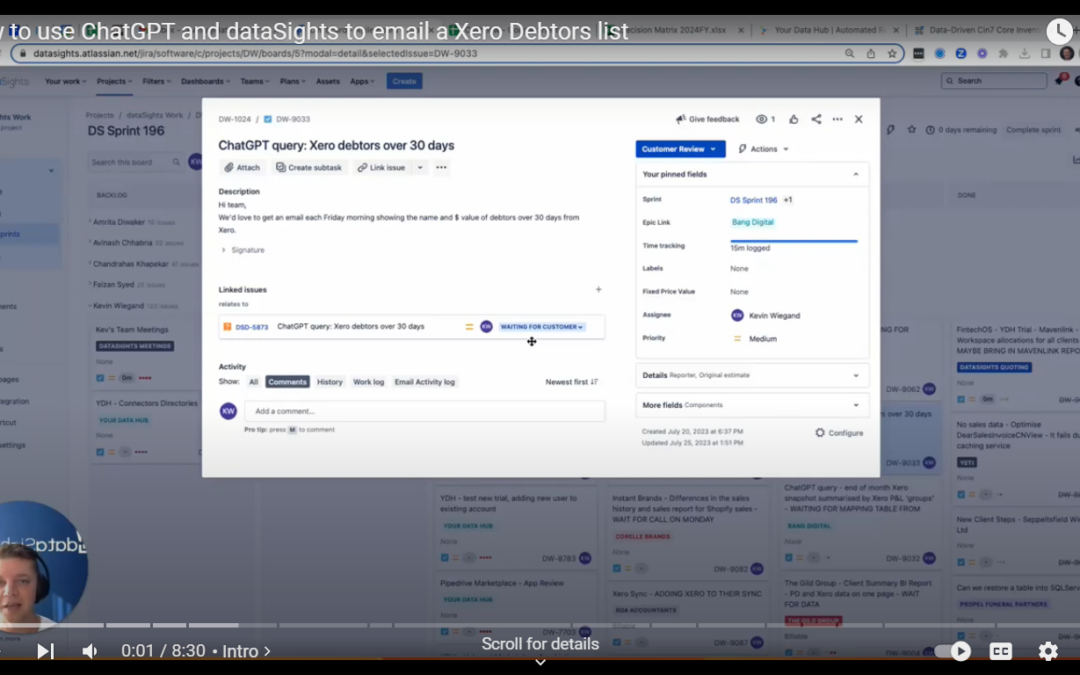Viewport: 1080px width, 675px height.
Task: Click the browser downloads icon
Action: (x=1024, y=53)
